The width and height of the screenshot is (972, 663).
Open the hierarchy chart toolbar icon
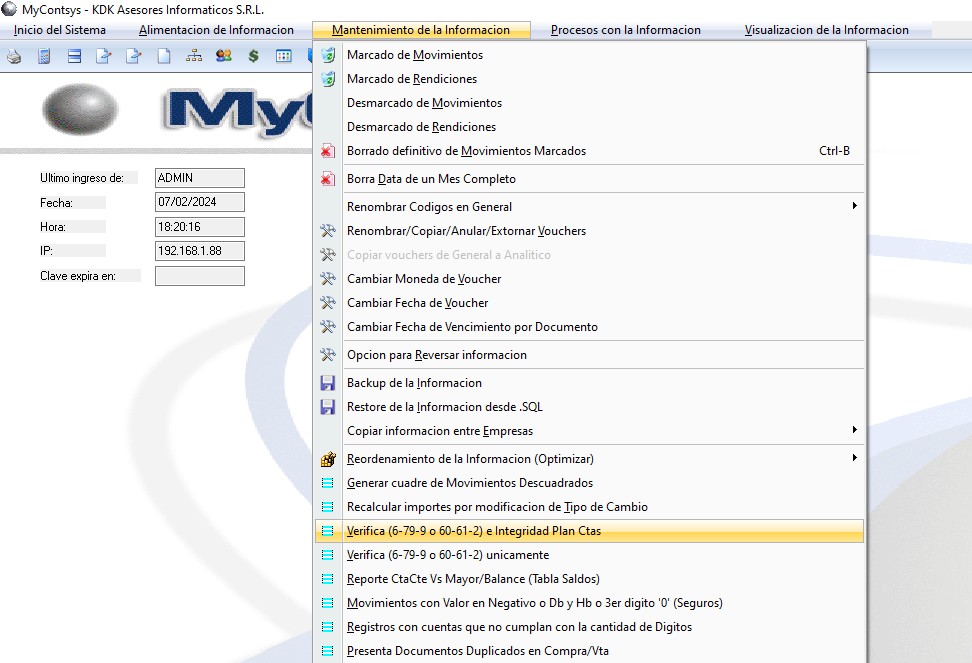pos(194,56)
